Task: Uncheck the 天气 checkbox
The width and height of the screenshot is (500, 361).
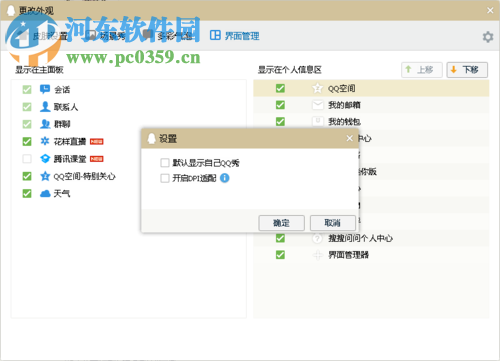Action: tap(27, 193)
